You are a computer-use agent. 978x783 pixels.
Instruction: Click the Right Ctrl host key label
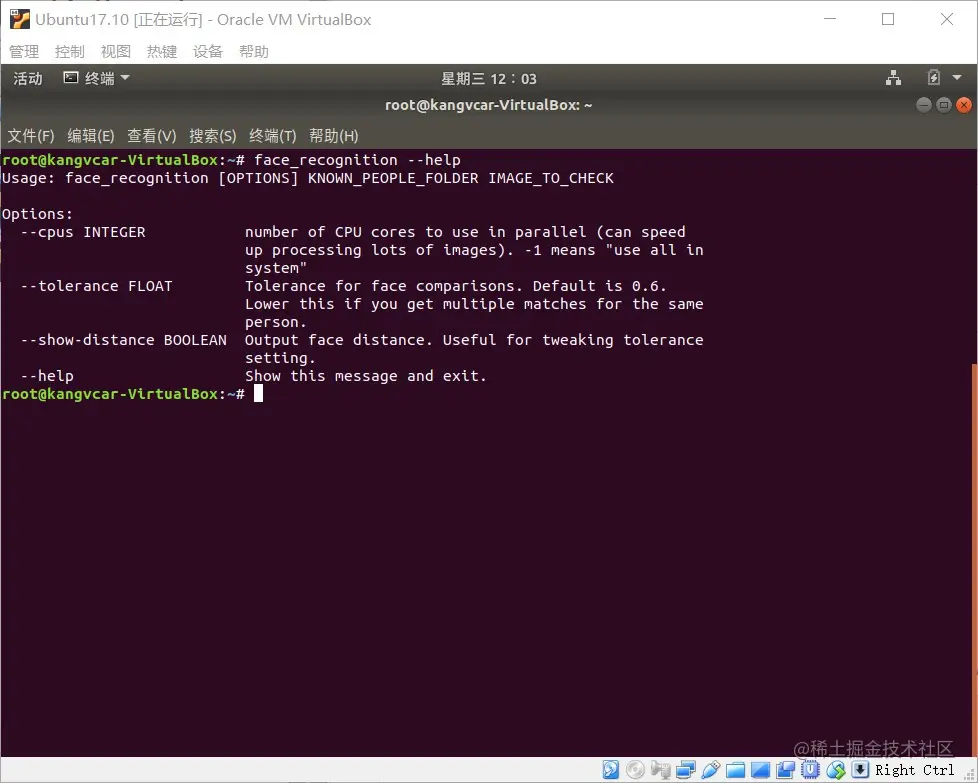coord(914,770)
